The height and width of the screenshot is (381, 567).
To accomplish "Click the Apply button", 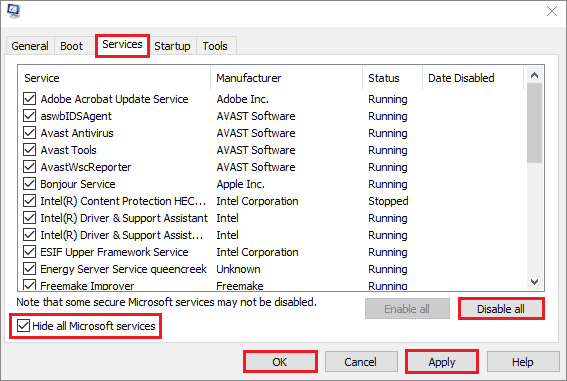I will click(x=442, y=362).
